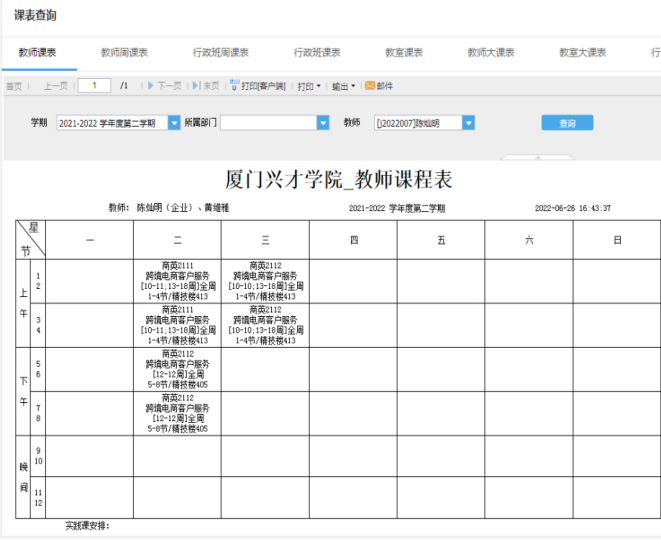
Task: Click semester text under the table title
Action: tap(397, 208)
